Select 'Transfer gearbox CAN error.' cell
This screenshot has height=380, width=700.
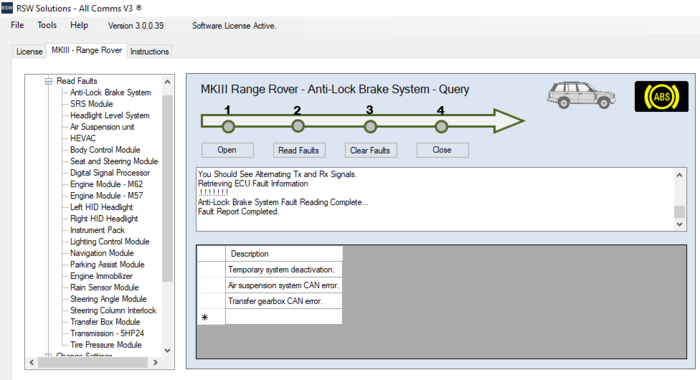point(284,301)
